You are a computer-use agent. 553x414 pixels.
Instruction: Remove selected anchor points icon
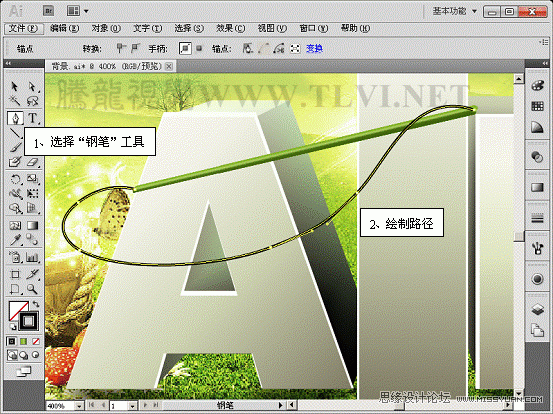[248, 48]
